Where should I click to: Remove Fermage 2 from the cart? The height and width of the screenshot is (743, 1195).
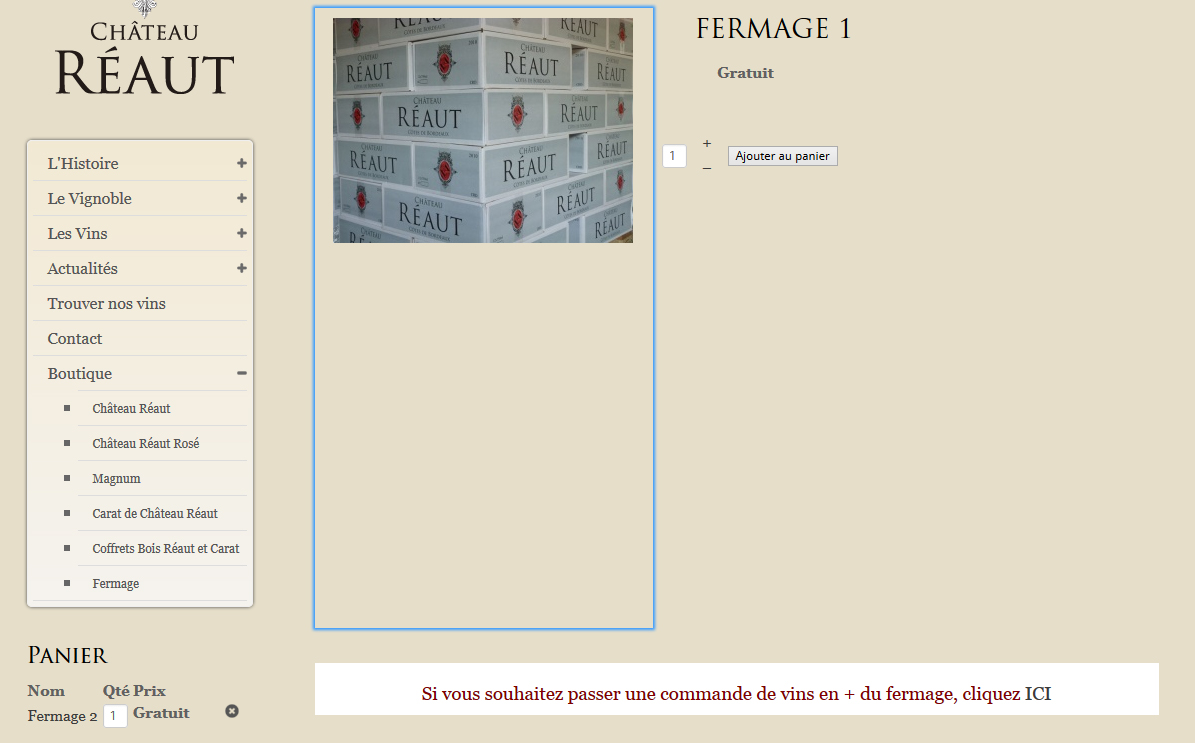point(232,711)
